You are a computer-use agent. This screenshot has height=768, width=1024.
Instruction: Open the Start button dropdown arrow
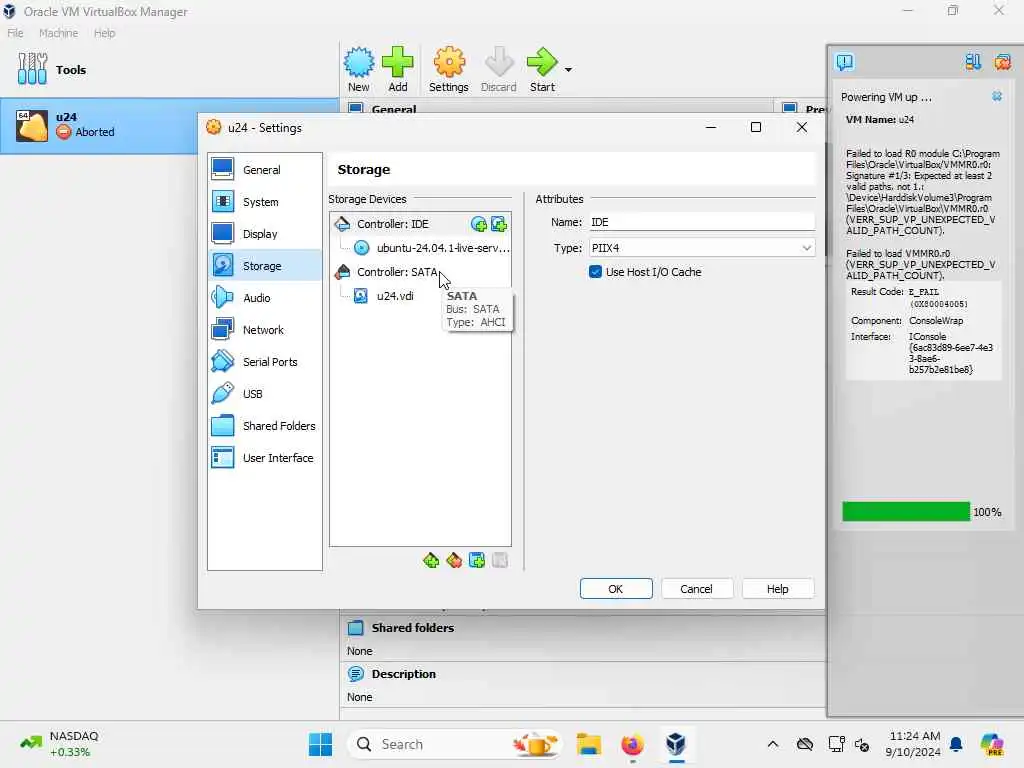[568, 69]
